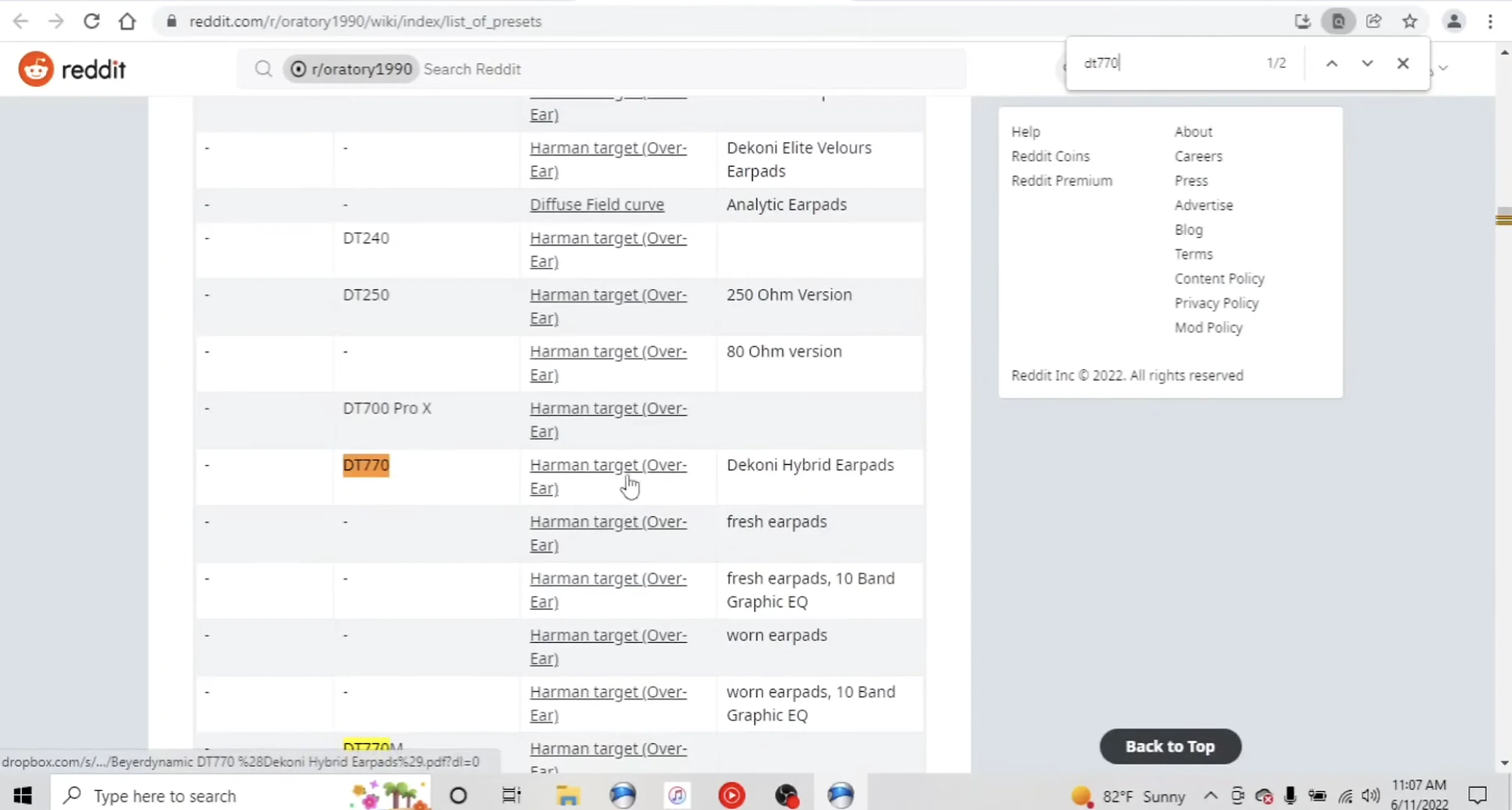Open the notifications action center icon

(1477, 795)
